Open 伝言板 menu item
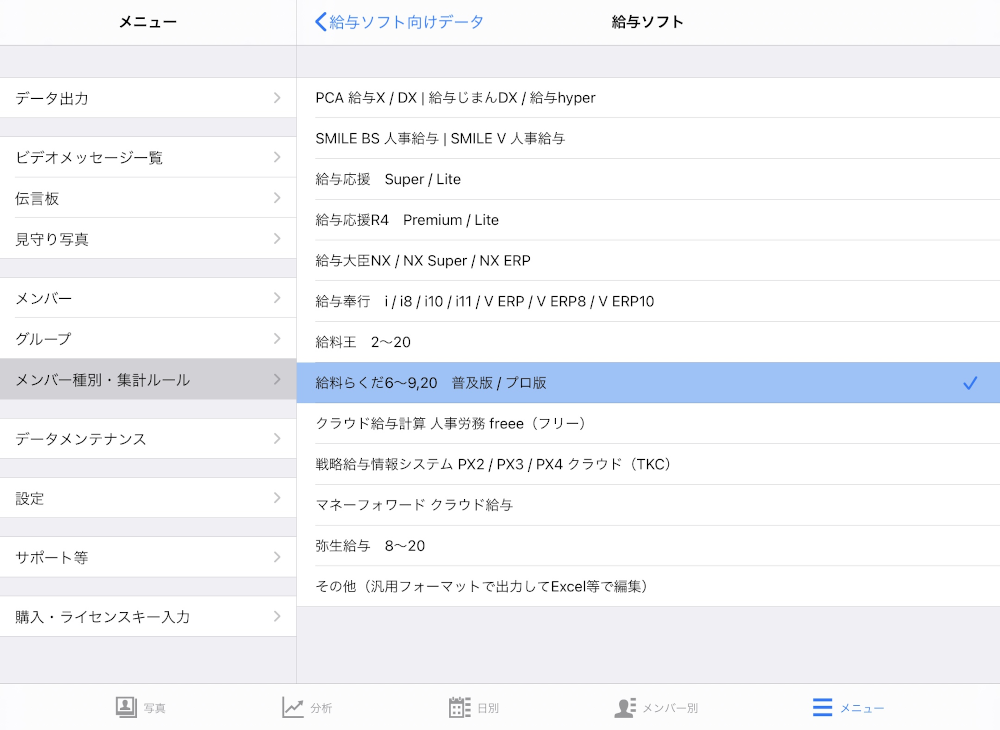The height and width of the screenshot is (730, 1000). click(148, 198)
